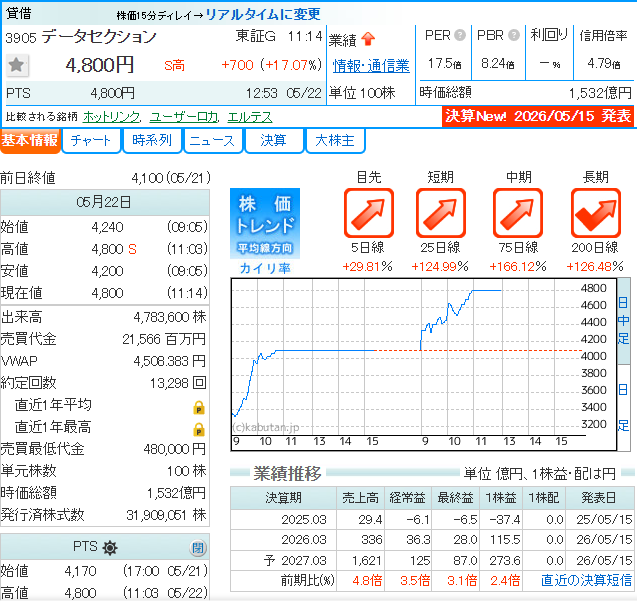This screenshot has height=601, width=637.
Task: Click the red 決算New! 2026/05/15 発表 banner
Action: pyautogui.click(x=538, y=116)
